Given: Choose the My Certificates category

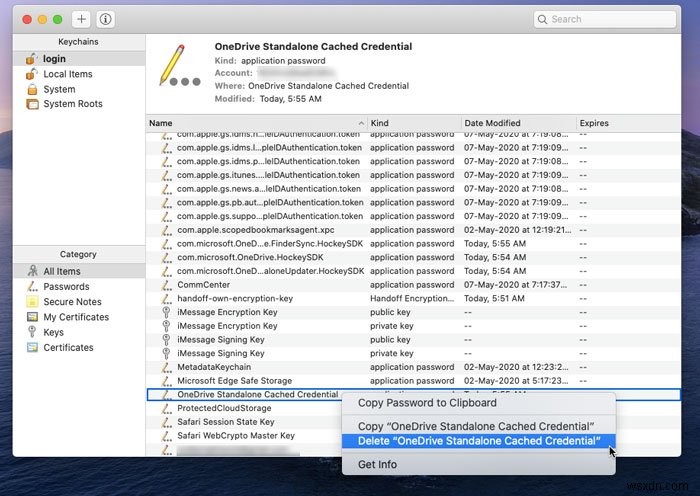Looking at the screenshot, I should 79,317.
